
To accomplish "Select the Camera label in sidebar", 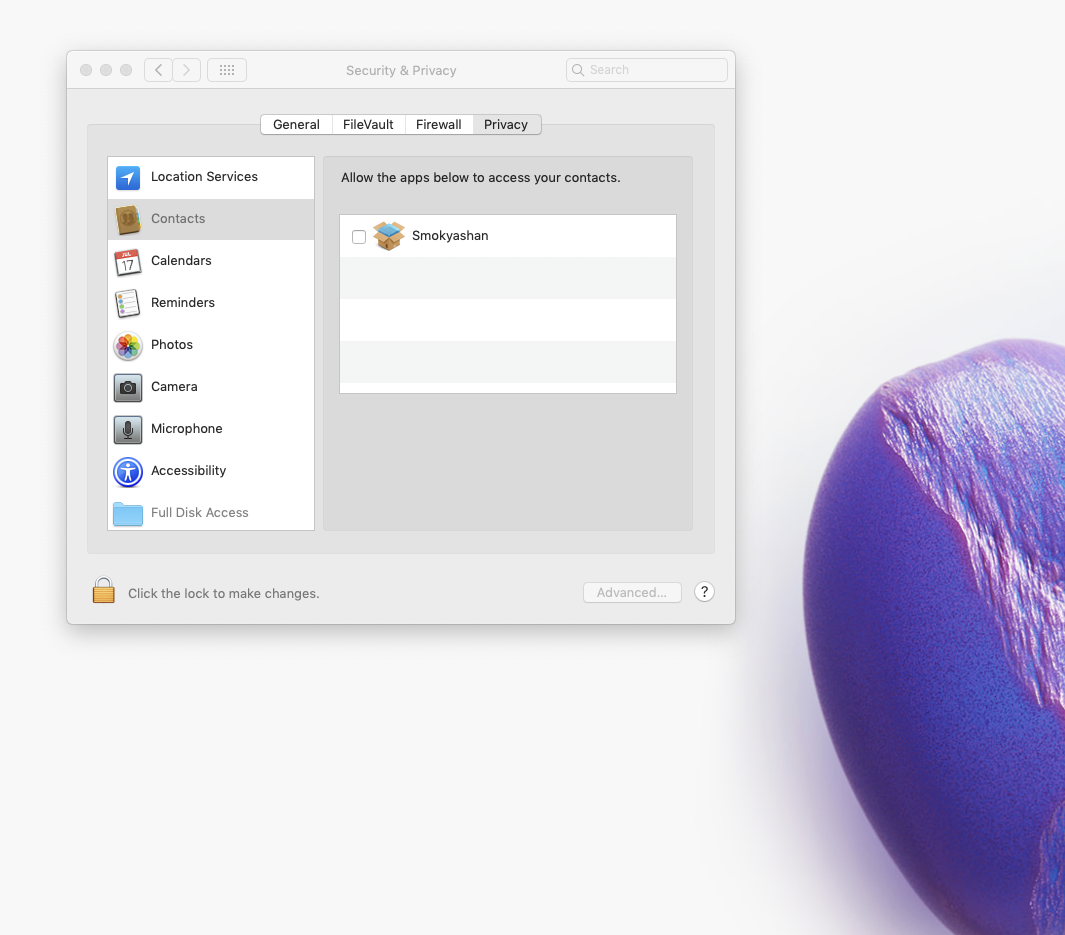I will coord(175,386).
